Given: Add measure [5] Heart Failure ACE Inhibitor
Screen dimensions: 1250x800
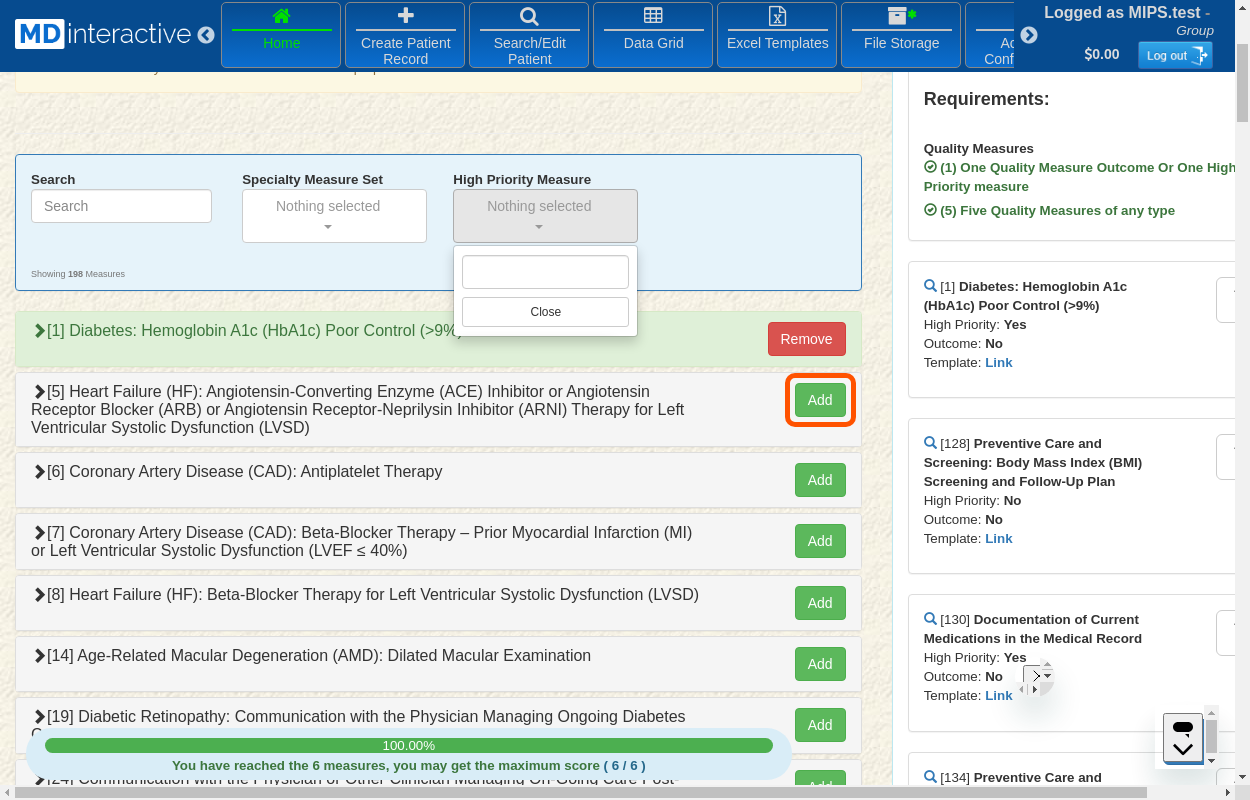Looking at the screenshot, I should pos(820,400).
